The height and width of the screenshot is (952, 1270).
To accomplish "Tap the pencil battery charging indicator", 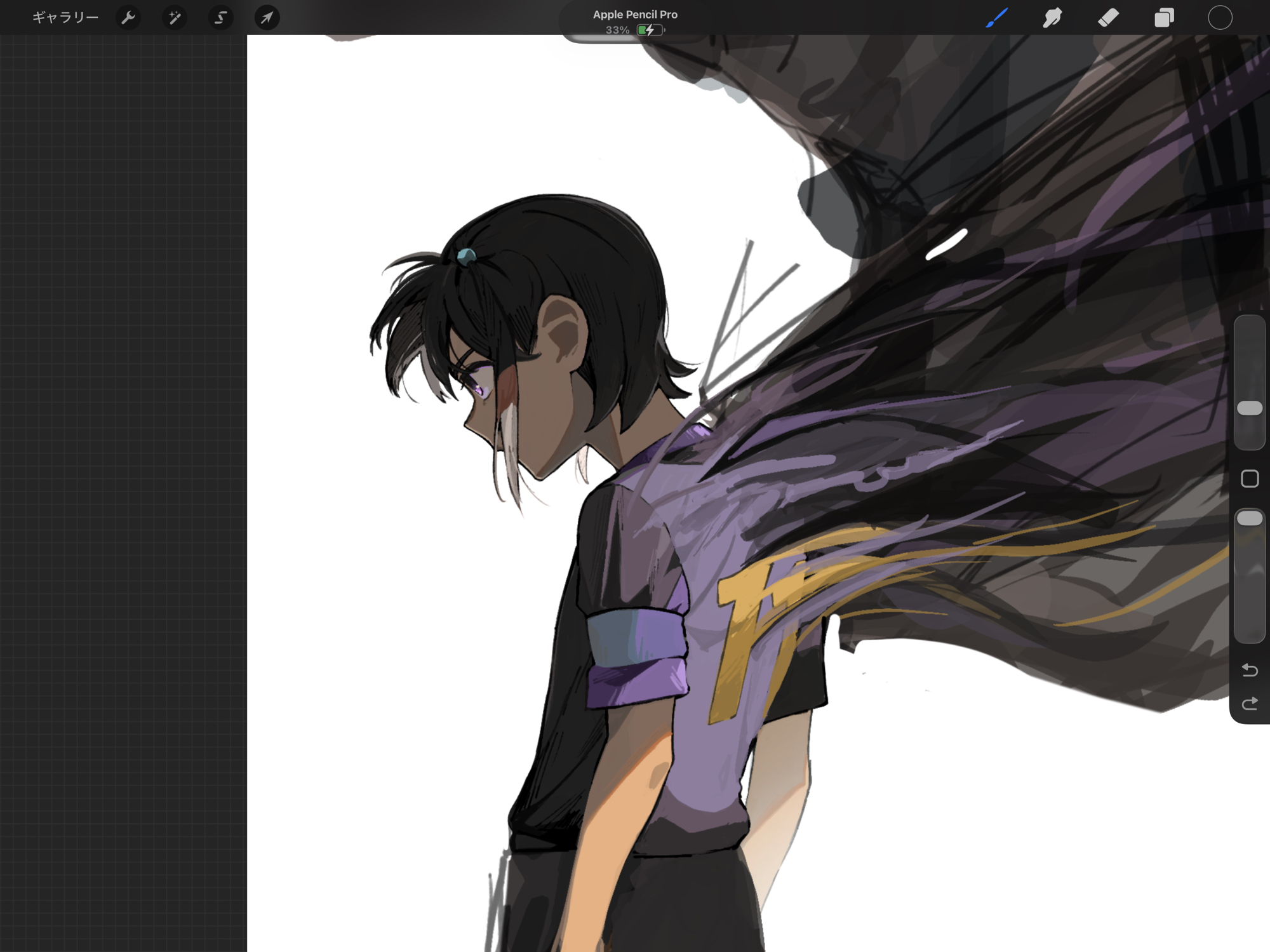I will point(650,30).
